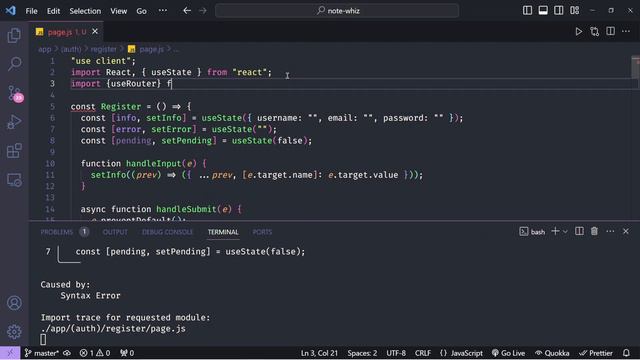Click the master* branch indicator

41,353
